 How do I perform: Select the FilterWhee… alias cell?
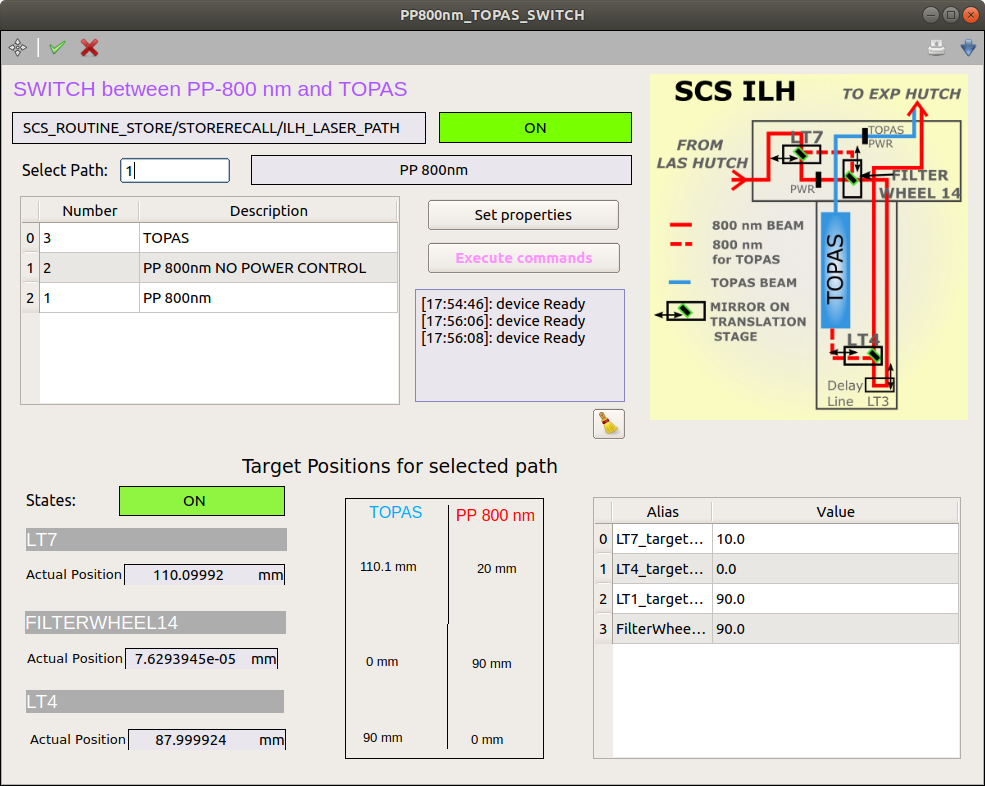(x=662, y=629)
